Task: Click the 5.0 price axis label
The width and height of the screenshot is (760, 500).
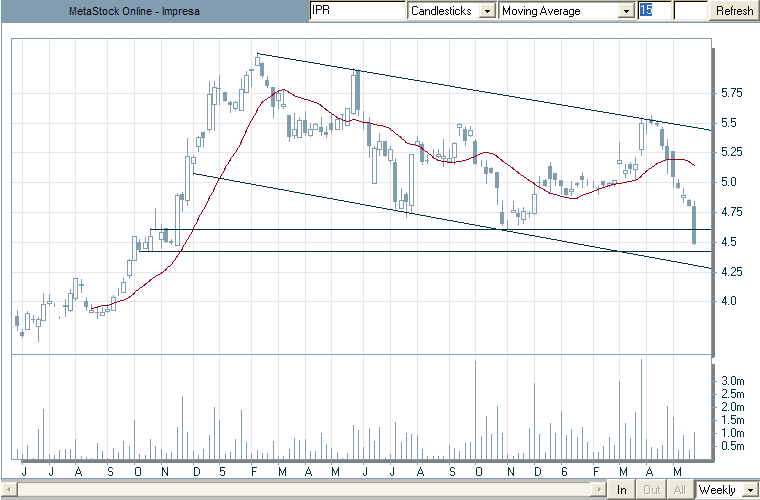Action: pos(729,182)
